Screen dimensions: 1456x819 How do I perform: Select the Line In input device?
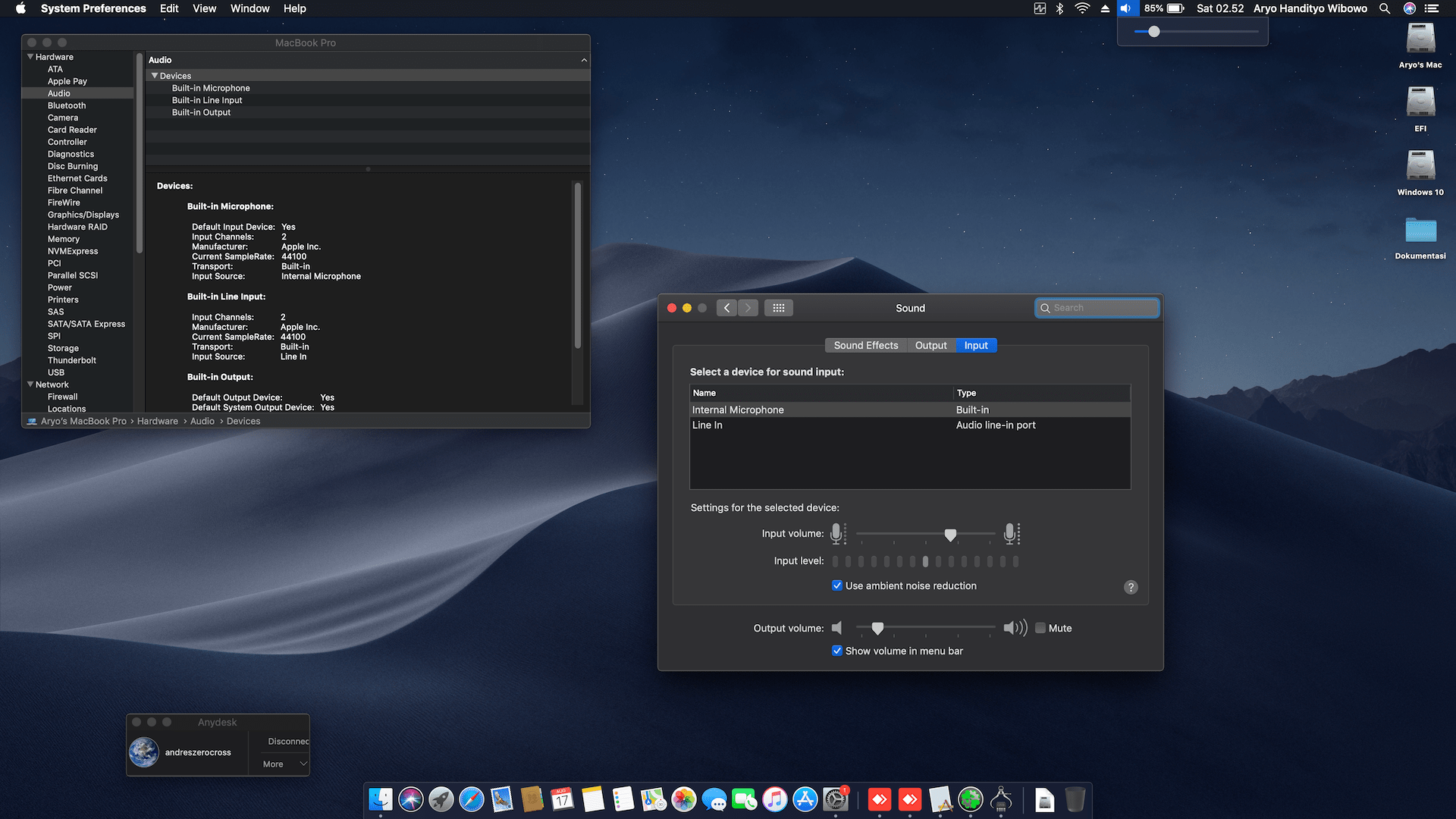[x=708, y=425]
